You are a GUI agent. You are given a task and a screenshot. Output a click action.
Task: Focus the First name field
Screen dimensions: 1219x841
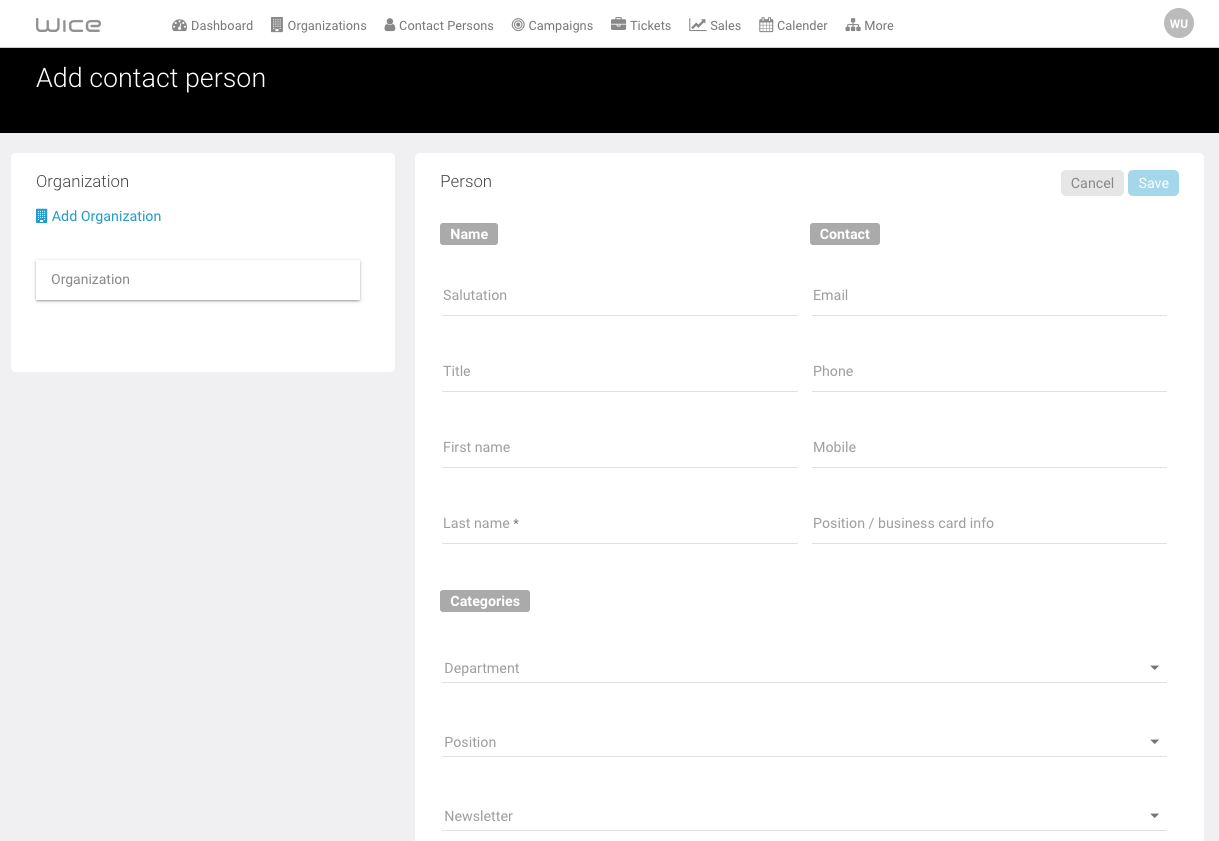pos(619,448)
